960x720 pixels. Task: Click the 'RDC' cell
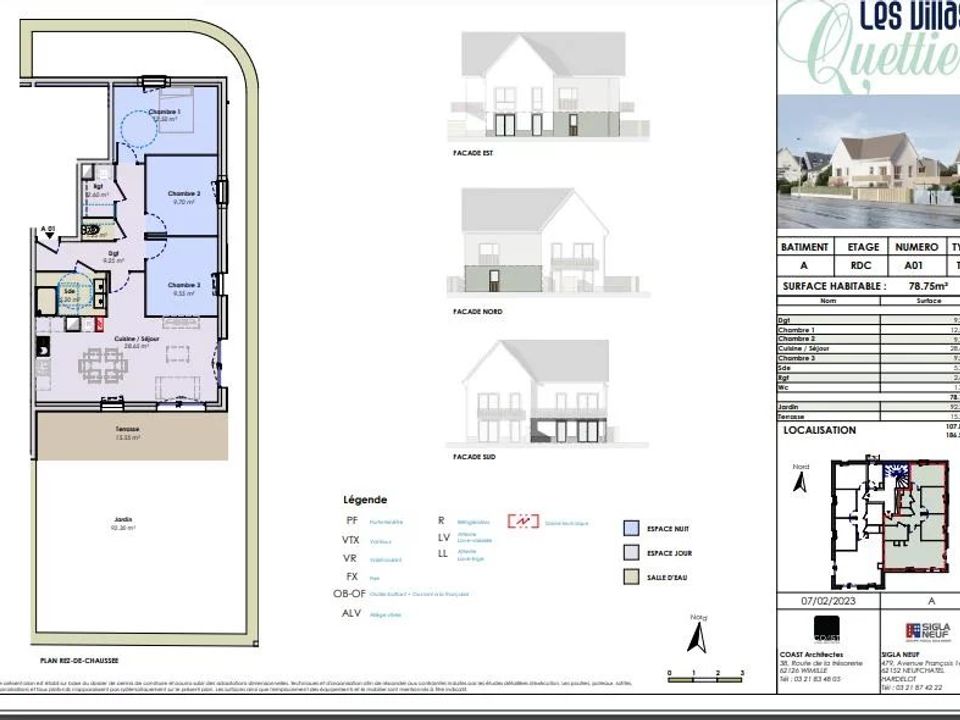coord(863,265)
